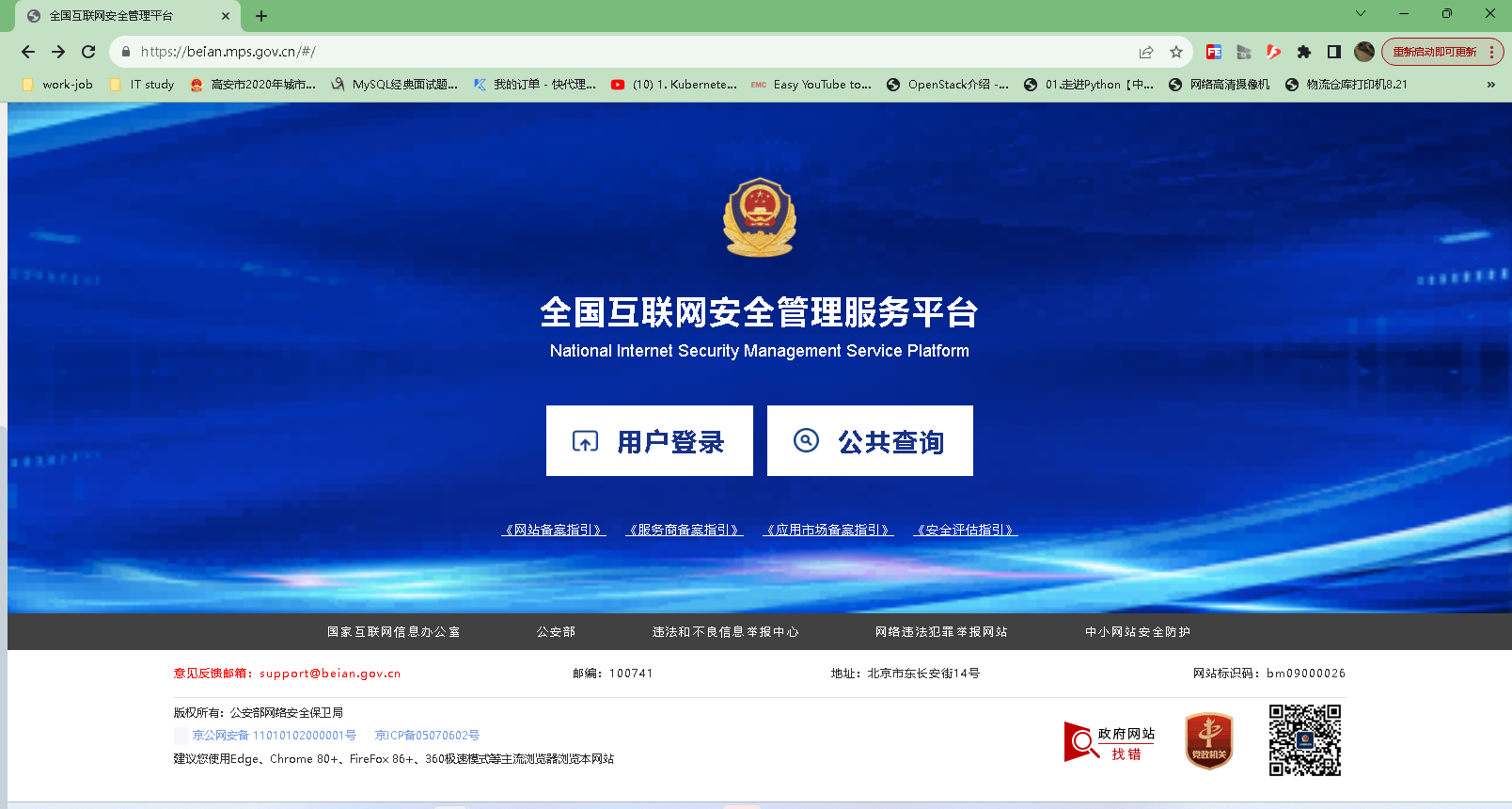Open the red pen extension icon

pos(1273,52)
